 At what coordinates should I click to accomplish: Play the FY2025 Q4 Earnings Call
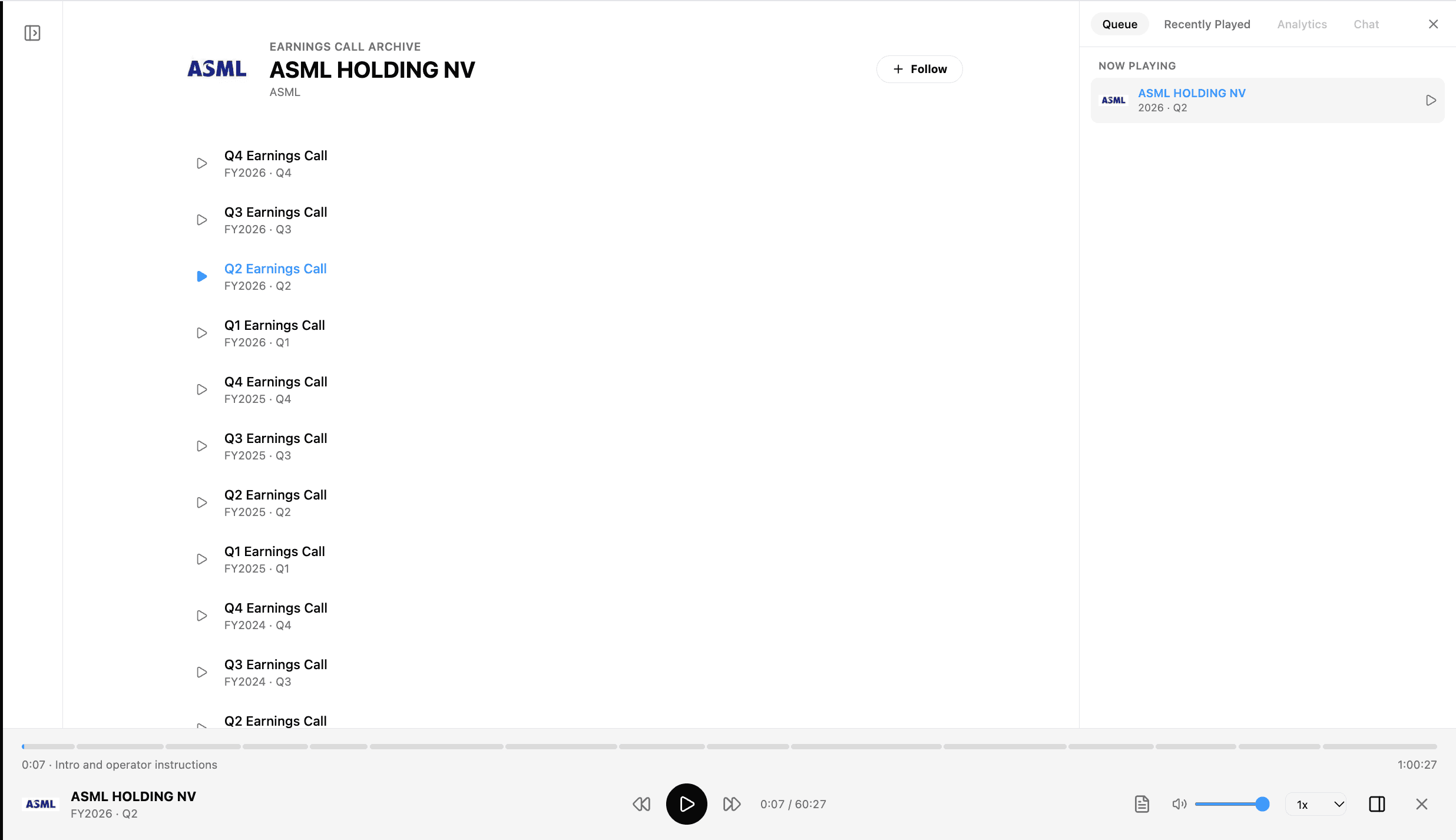tap(201, 389)
